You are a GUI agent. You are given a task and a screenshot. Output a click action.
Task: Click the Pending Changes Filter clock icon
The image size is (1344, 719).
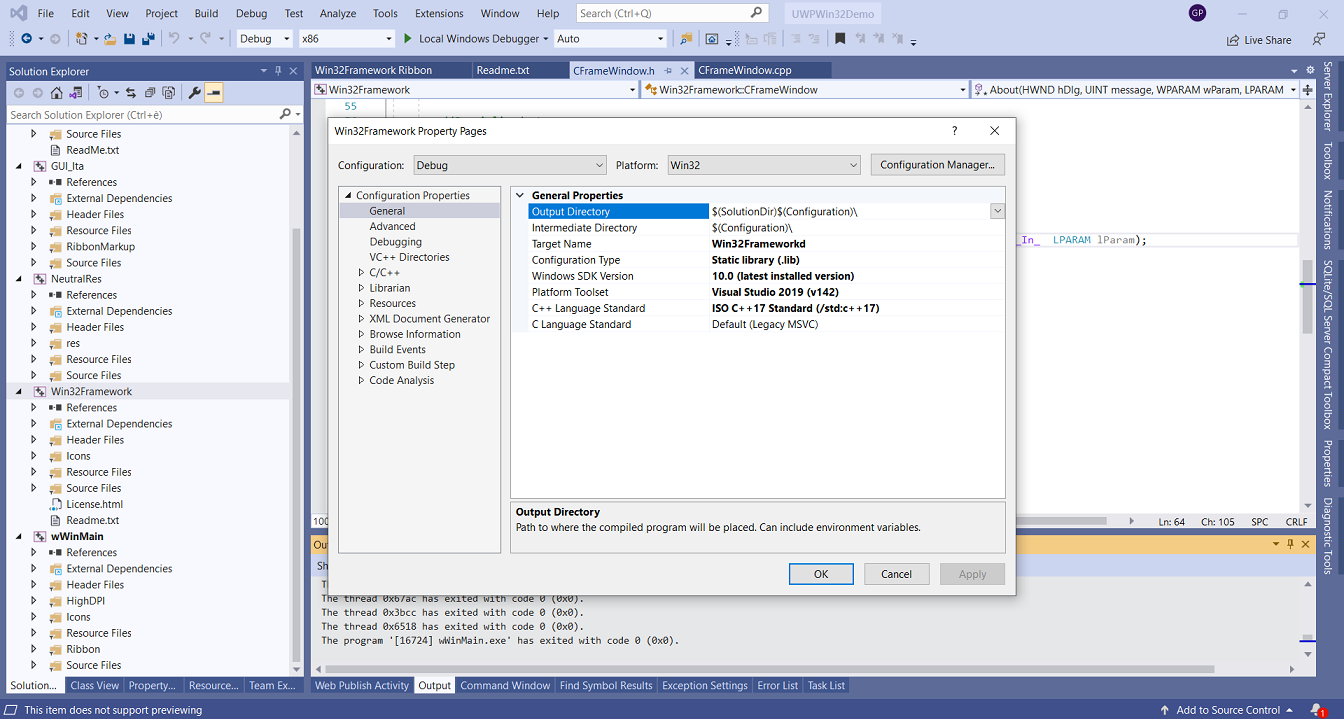click(x=103, y=92)
